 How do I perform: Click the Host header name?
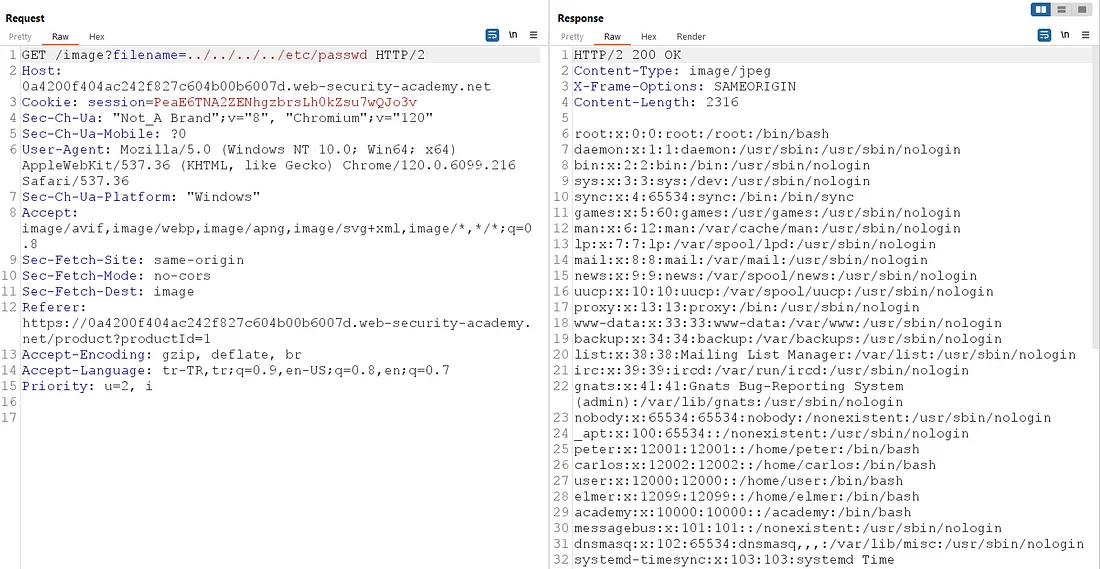pos(39,71)
